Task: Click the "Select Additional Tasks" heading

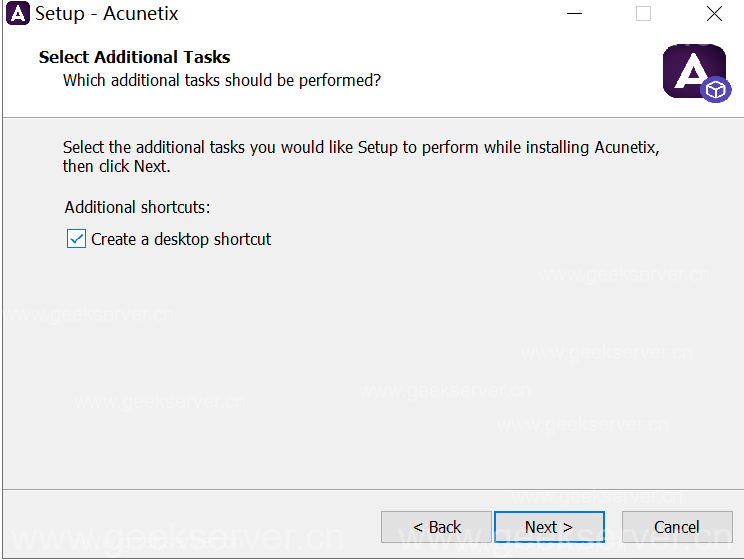Action: [x=134, y=57]
